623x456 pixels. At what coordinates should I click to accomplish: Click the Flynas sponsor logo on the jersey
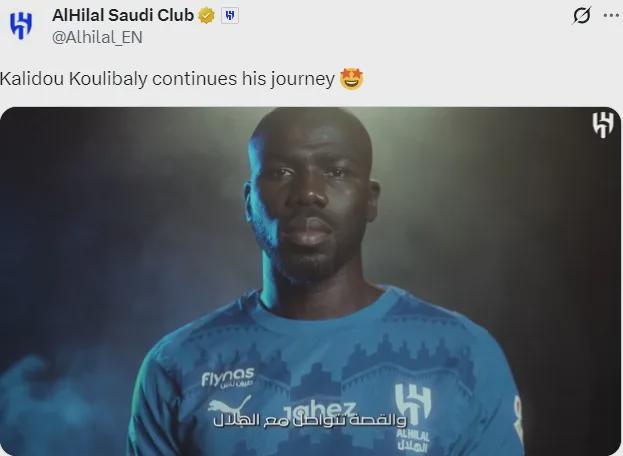228,378
